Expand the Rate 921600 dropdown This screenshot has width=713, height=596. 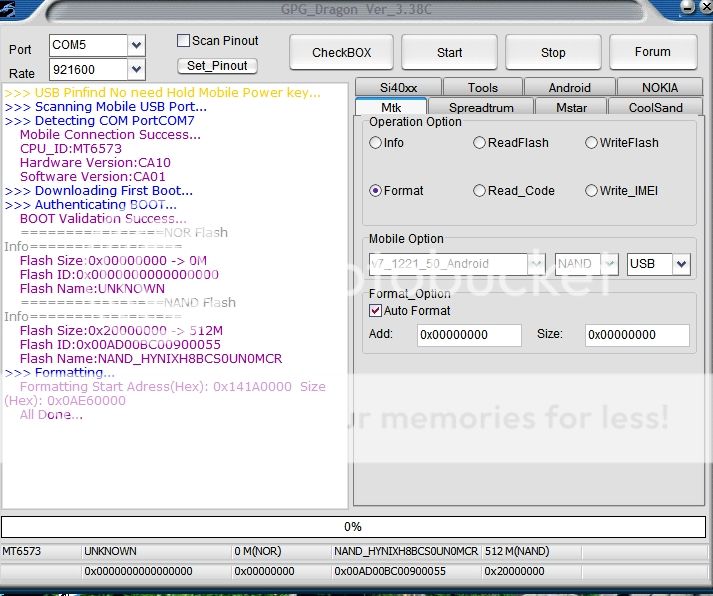point(136,70)
